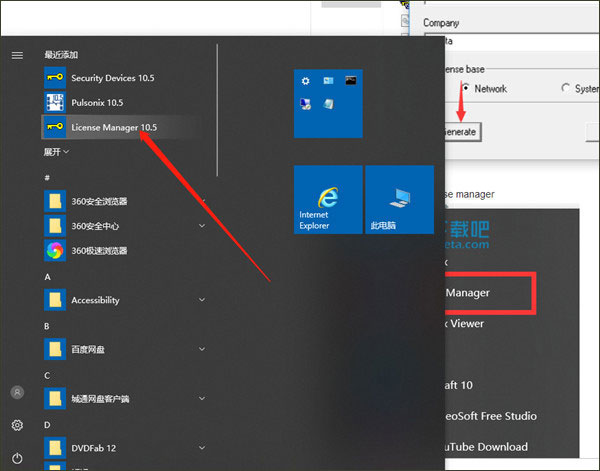Select the System radio button
This screenshot has height=471, width=600.
[568, 88]
